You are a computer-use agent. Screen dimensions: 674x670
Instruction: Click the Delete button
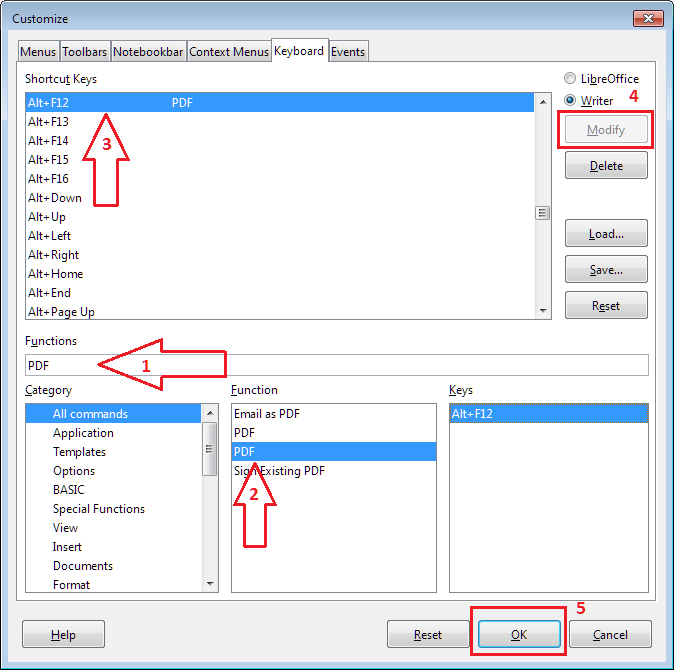[606, 166]
